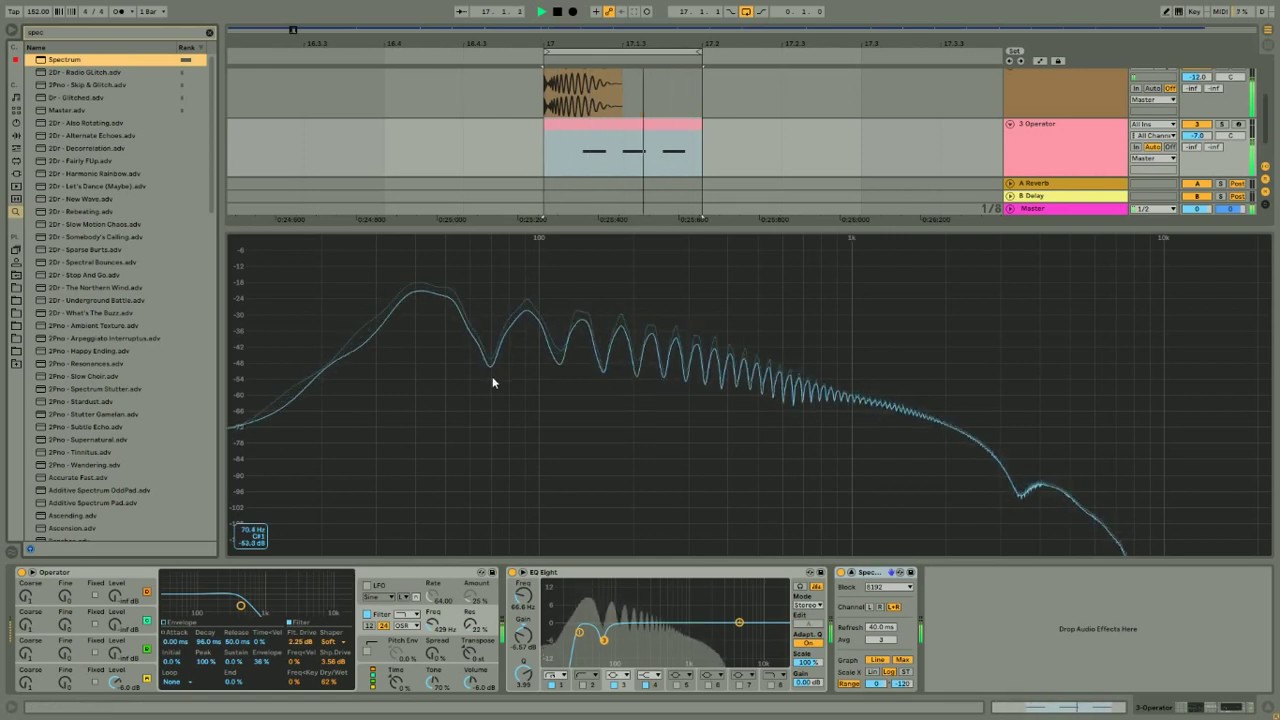This screenshot has width=1280, height=720.
Task: Open EQ Eight Stereo mode dropdown
Action: point(808,605)
